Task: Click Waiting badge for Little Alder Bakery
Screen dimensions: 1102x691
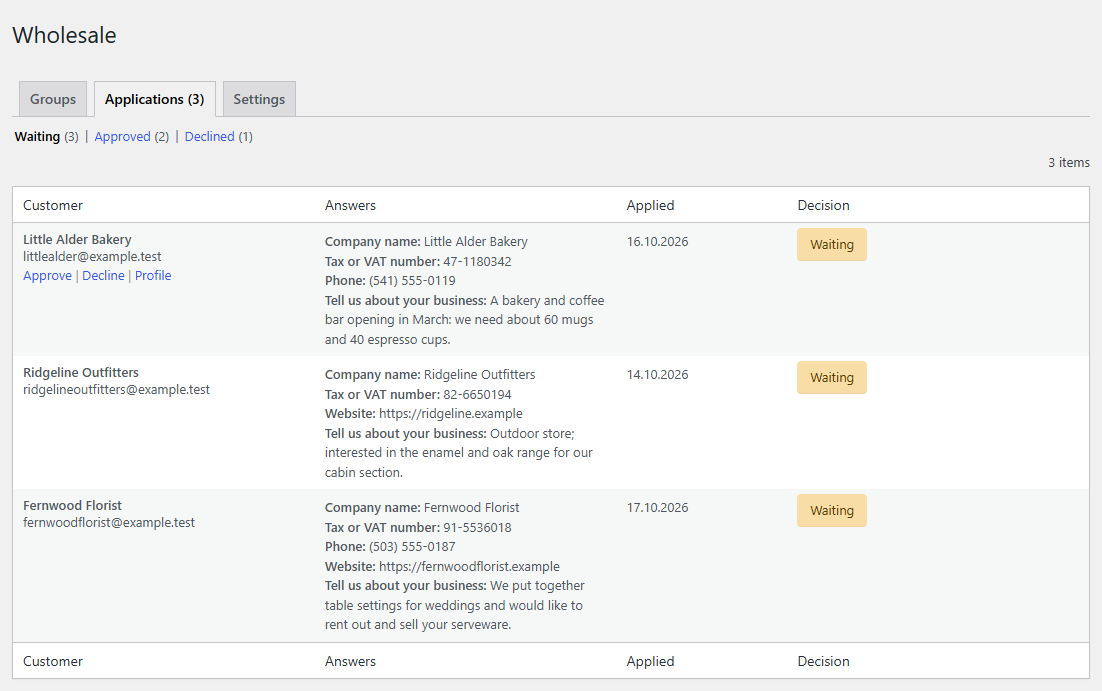Action: pyautogui.click(x=831, y=245)
